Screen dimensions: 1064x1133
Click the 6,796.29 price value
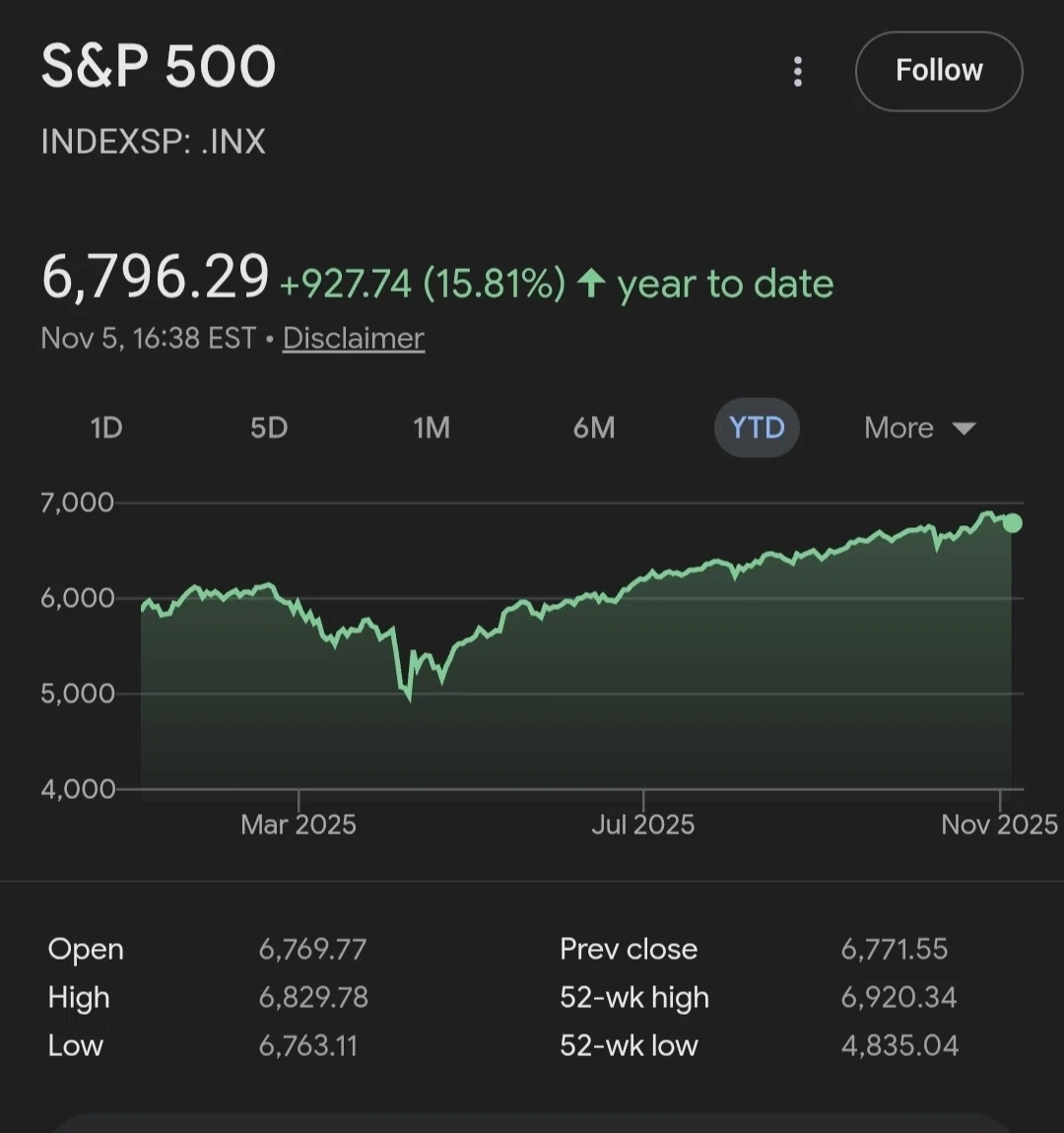coord(156,277)
